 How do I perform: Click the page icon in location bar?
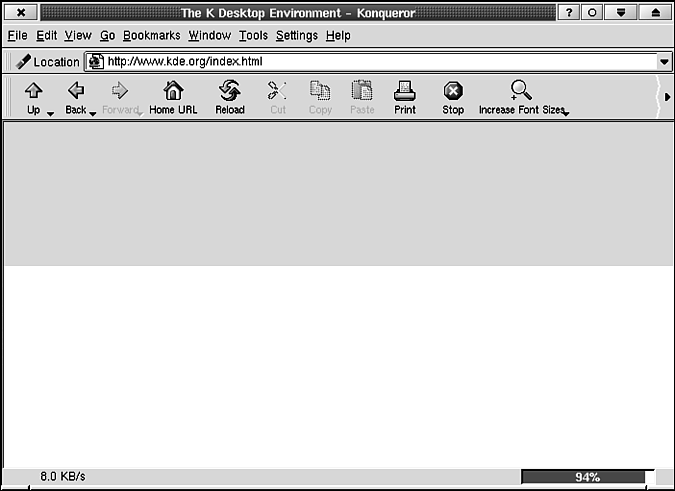(x=96, y=62)
